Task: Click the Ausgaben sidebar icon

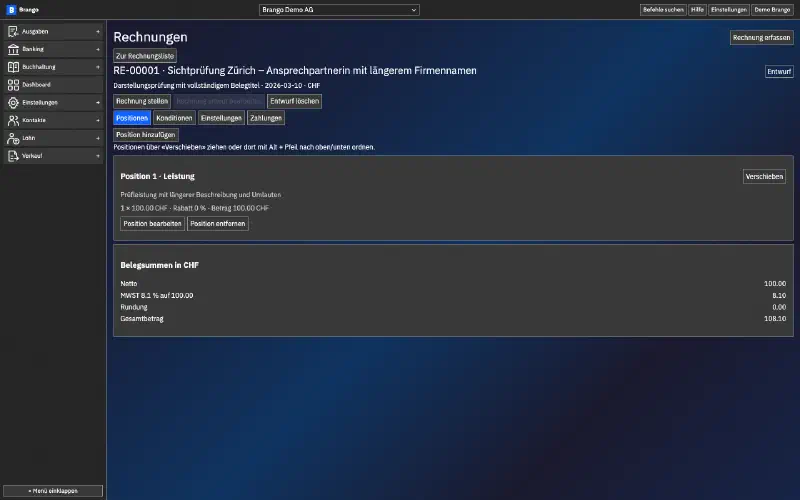Action: click(x=13, y=32)
